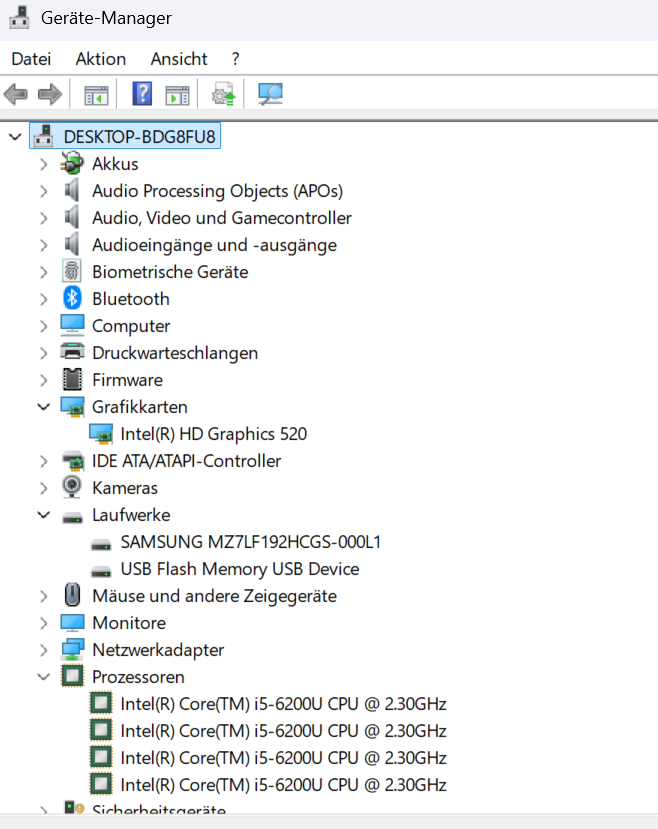Click the Netzwerkadapter icon
Image resolution: width=658 pixels, height=829 pixels.
point(72,649)
